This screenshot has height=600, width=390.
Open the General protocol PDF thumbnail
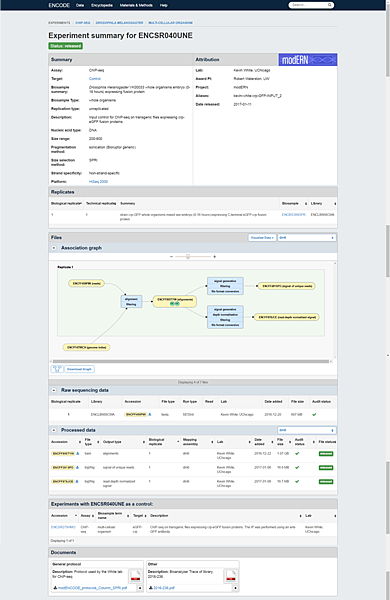(x=135, y=576)
